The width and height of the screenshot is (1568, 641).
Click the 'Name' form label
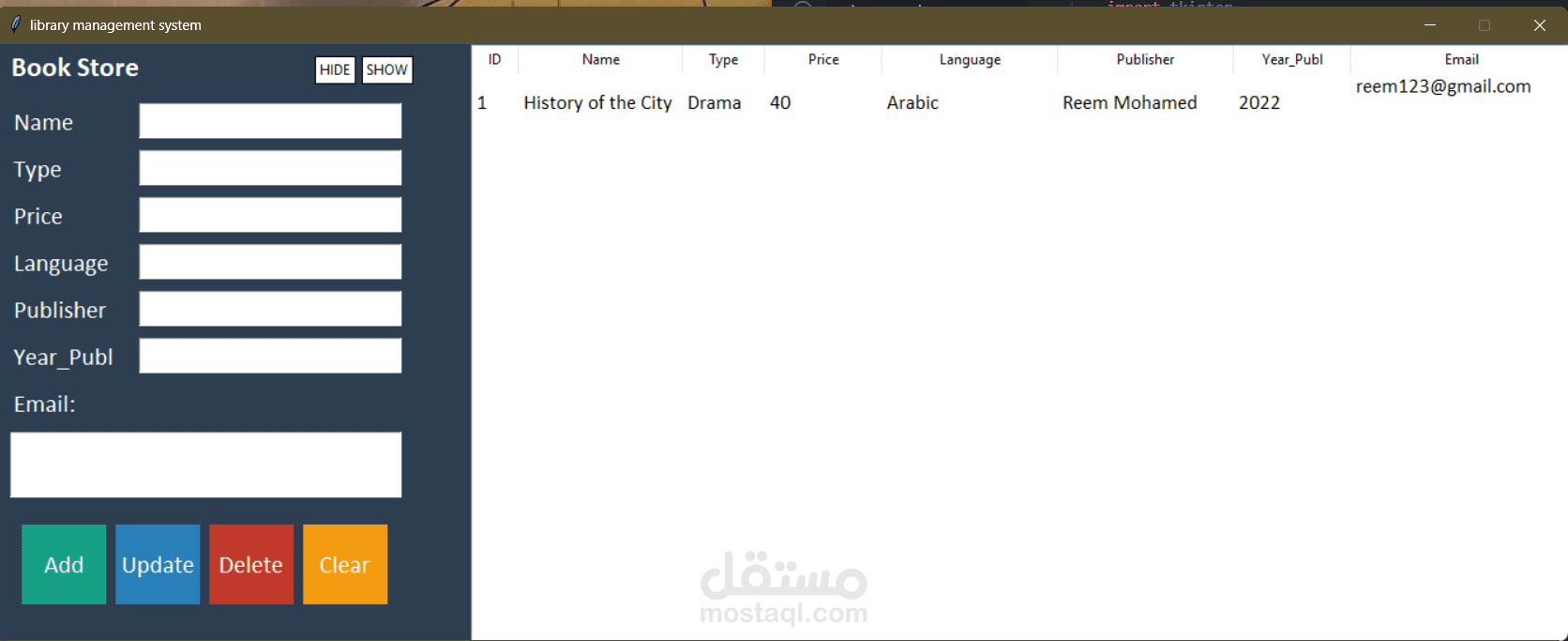click(43, 122)
